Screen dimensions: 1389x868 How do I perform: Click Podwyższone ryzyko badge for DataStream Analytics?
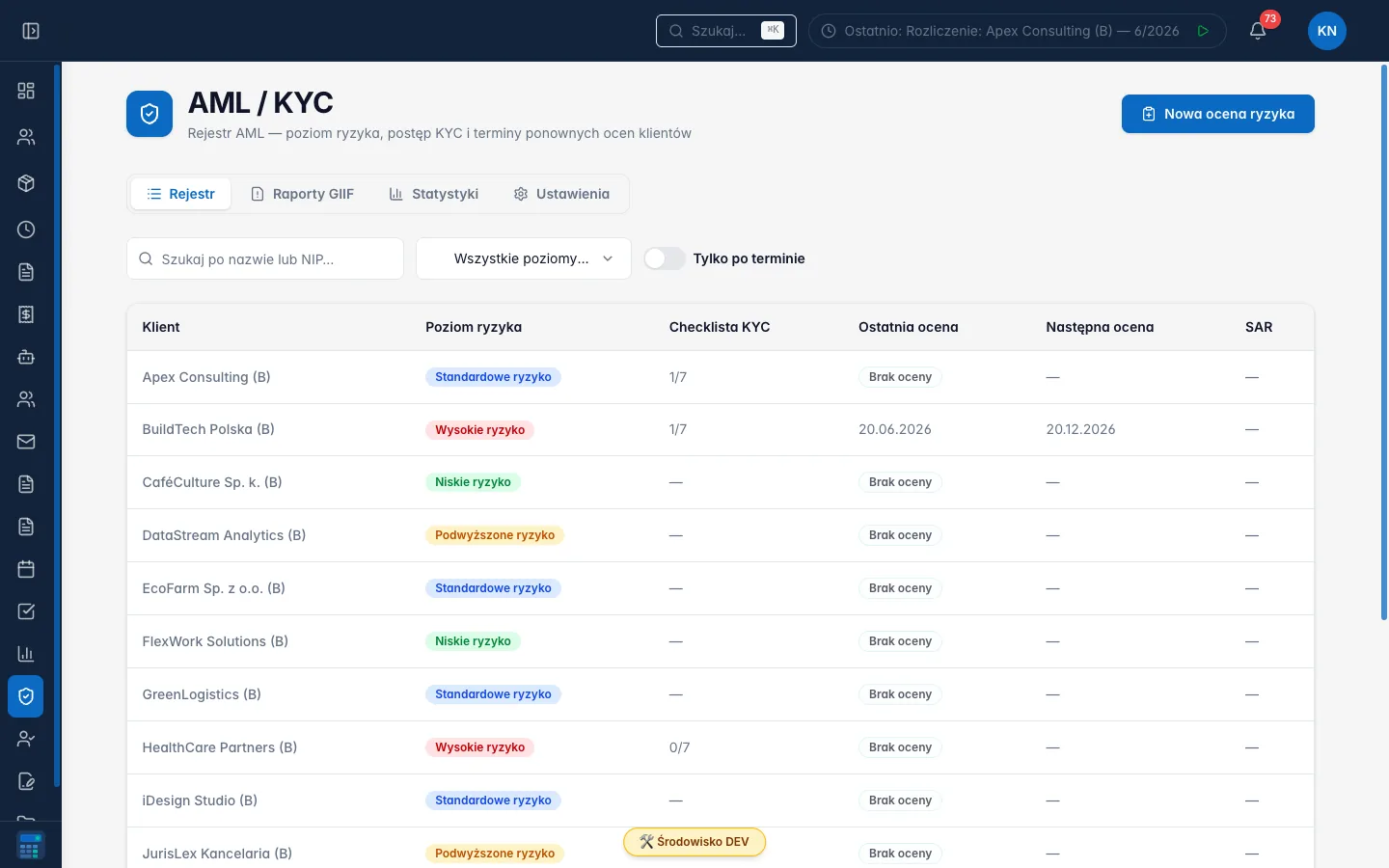pos(495,535)
